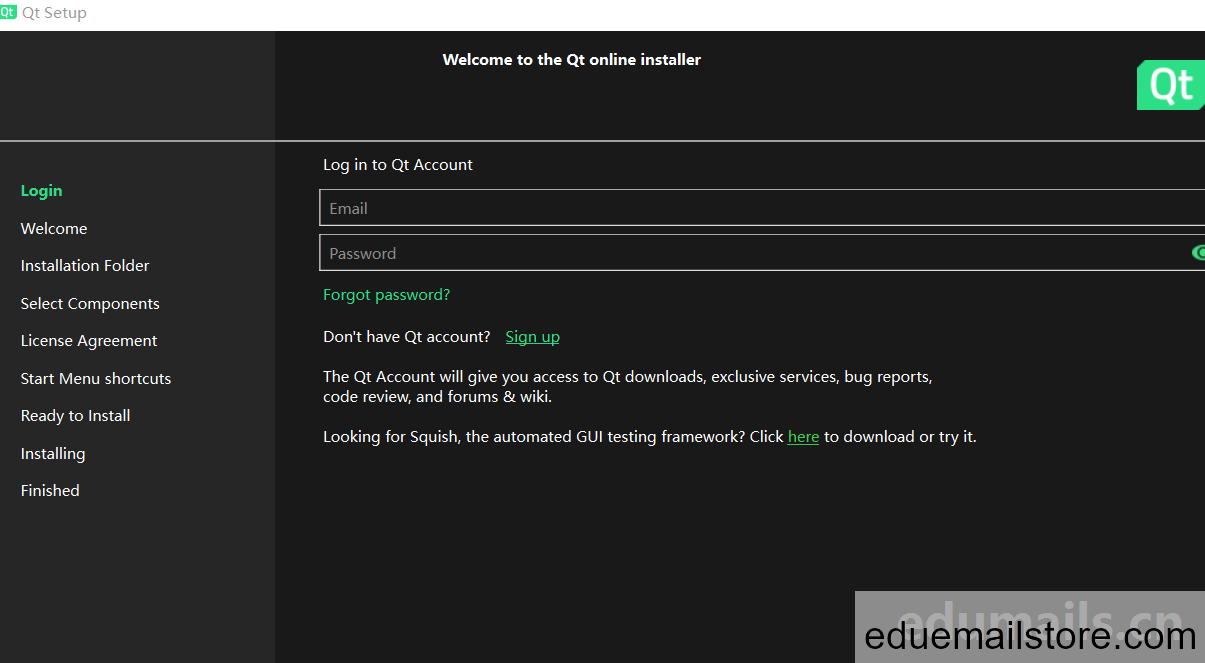Follow the Sign up link

pyautogui.click(x=532, y=337)
